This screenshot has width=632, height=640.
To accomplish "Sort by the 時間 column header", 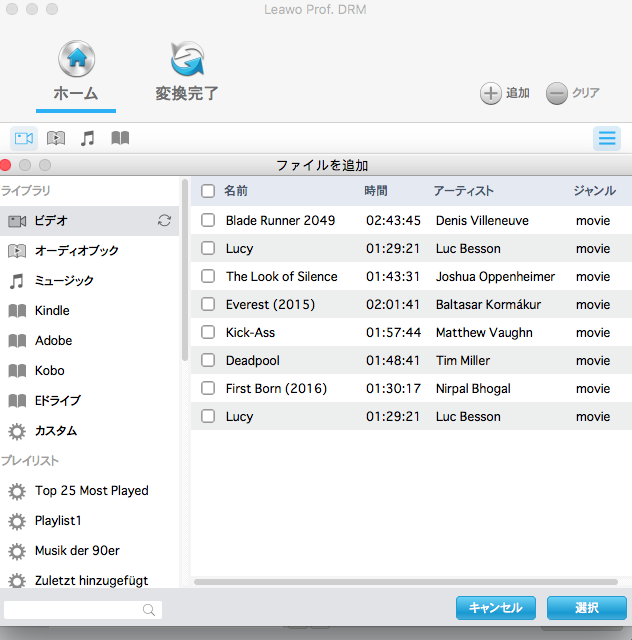I will point(376,191).
